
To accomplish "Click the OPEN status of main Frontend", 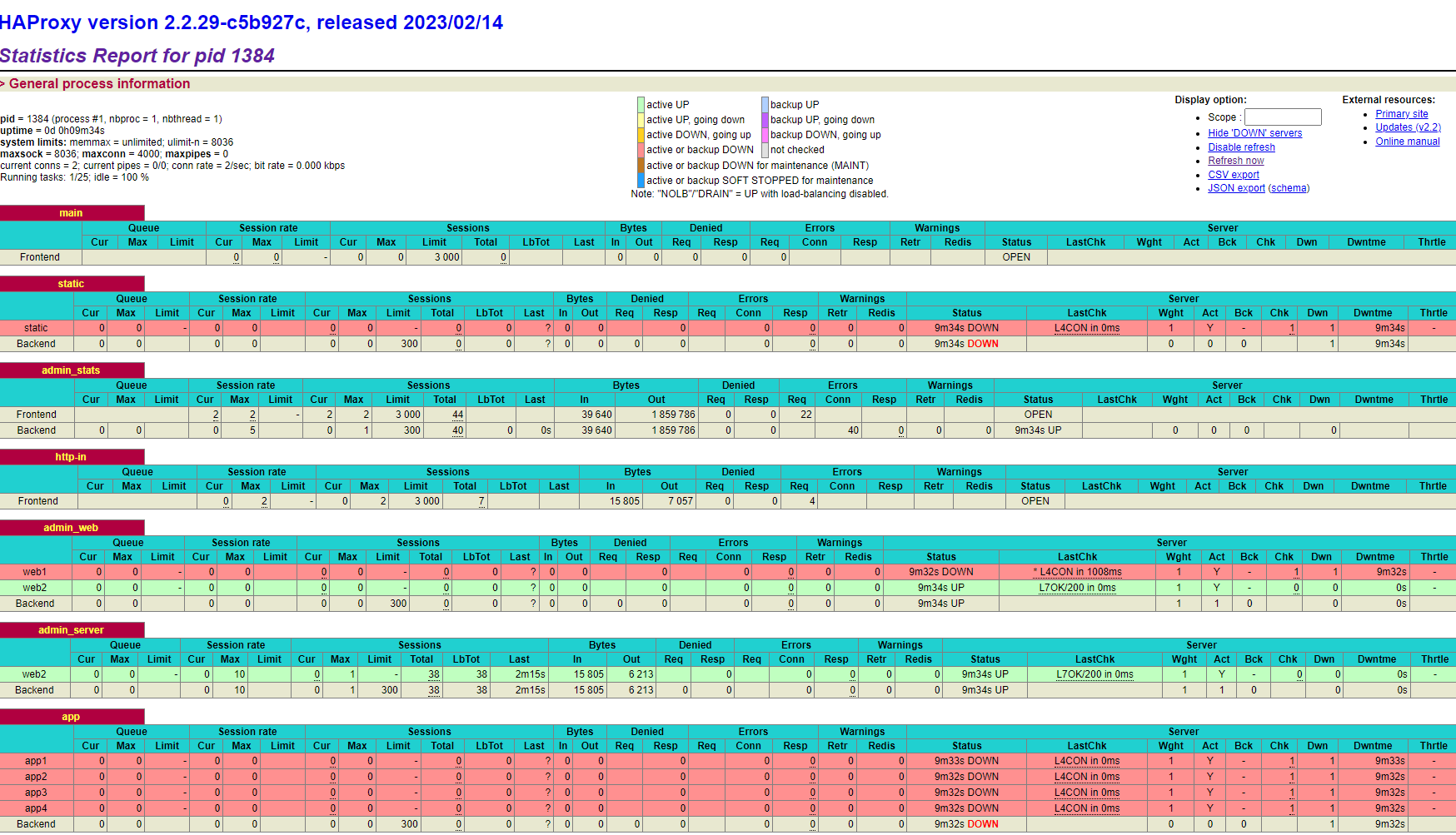I will coord(1016,257).
